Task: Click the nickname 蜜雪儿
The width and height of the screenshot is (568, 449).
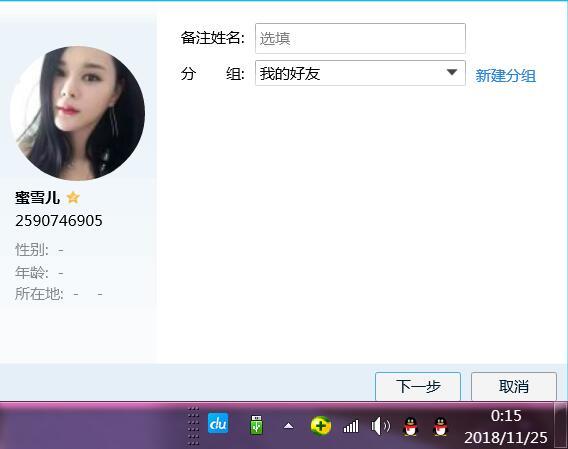Action: 37,198
